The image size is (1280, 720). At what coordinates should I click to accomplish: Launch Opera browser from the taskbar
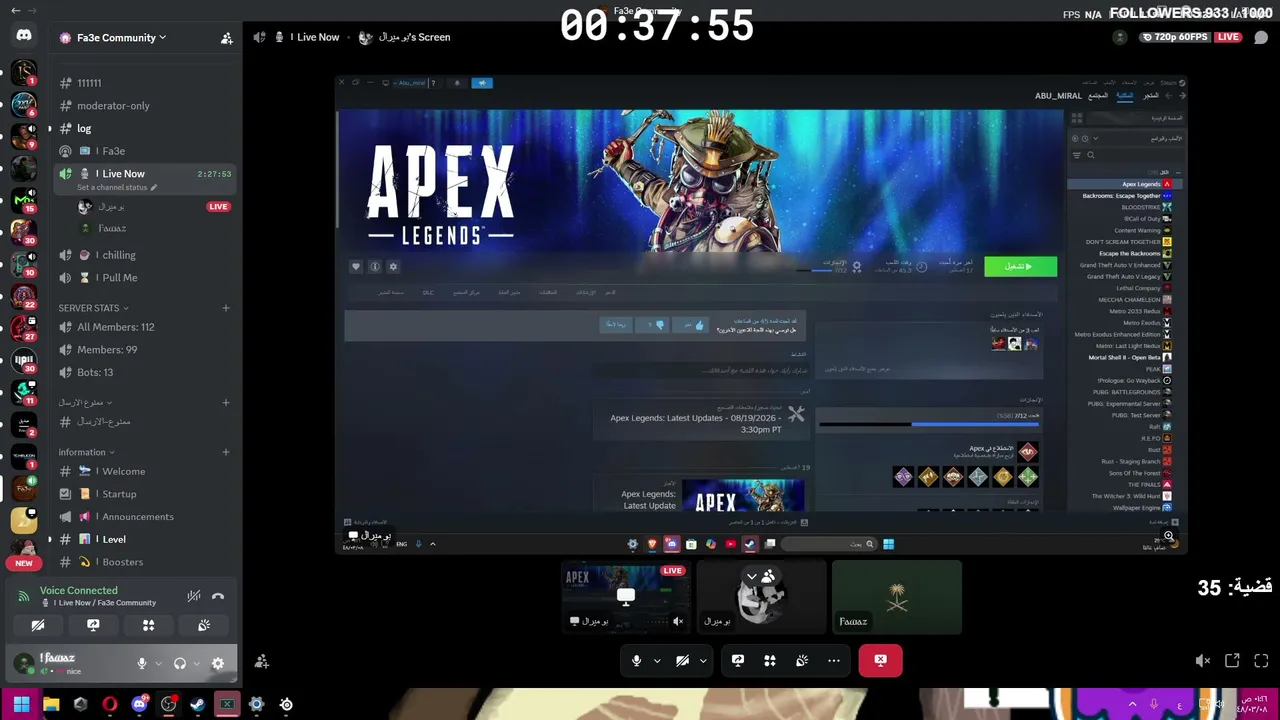click(x=110, y=704)
